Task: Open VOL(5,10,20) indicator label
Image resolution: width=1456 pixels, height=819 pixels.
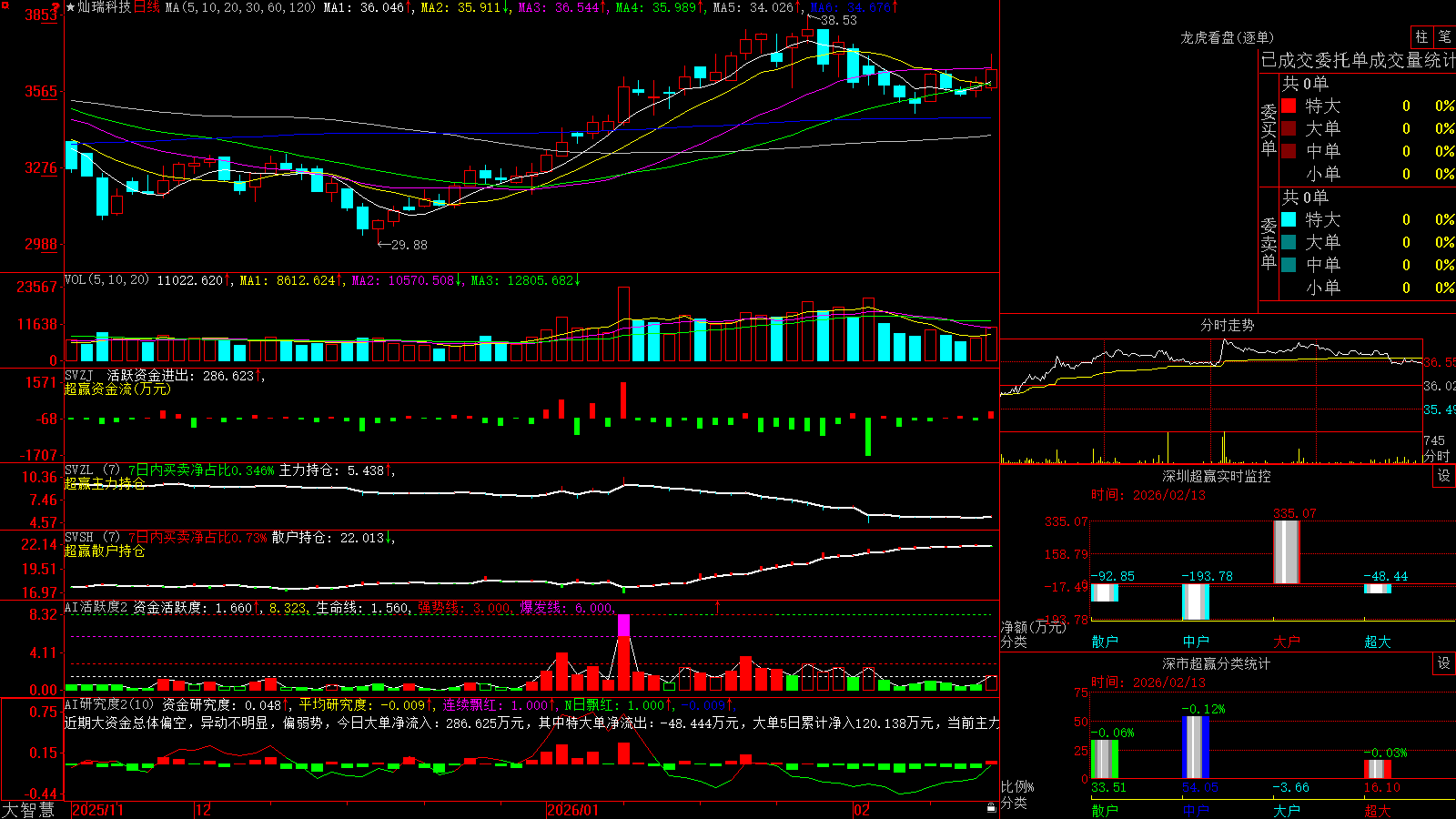Action: coord(106,280)
